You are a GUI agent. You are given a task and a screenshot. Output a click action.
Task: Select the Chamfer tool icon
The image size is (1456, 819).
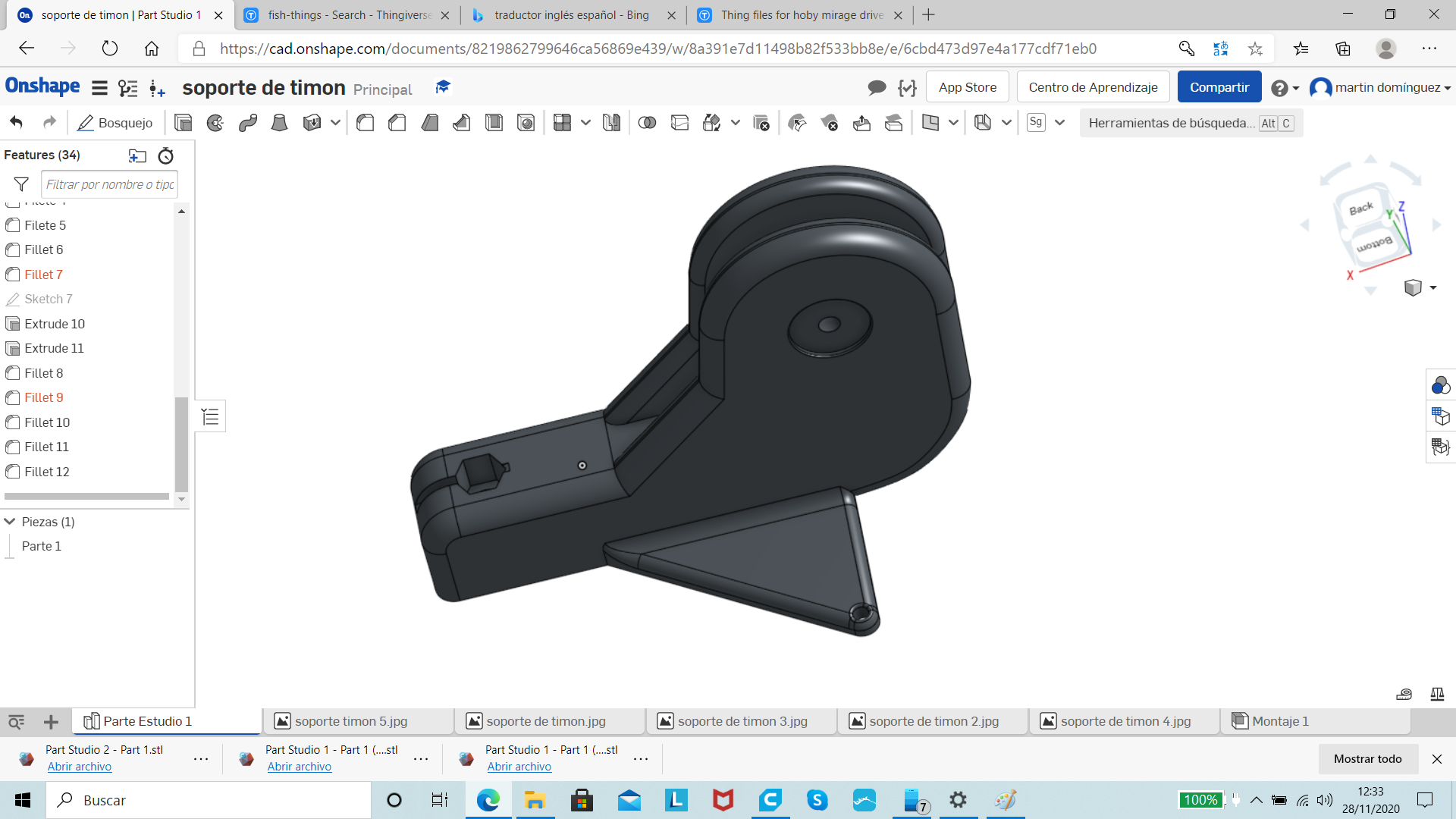[x=397, y=122]
